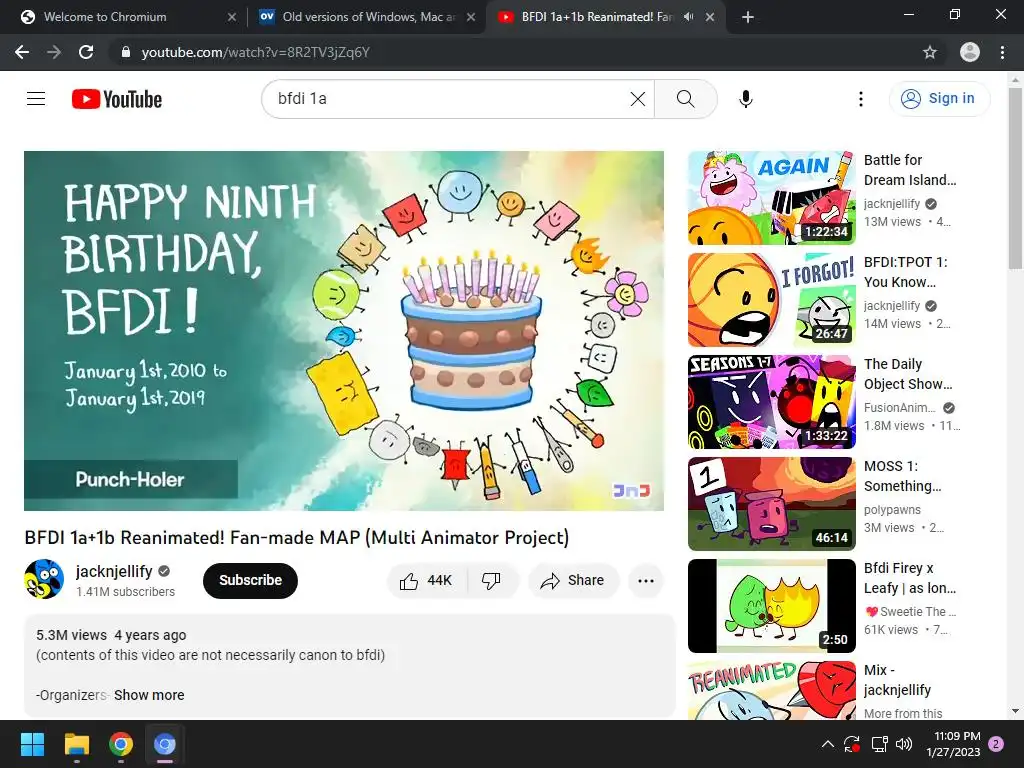The image size is (1024, 768).
Task: Like the video (44K thumbs up)
Action: (427, 581)
